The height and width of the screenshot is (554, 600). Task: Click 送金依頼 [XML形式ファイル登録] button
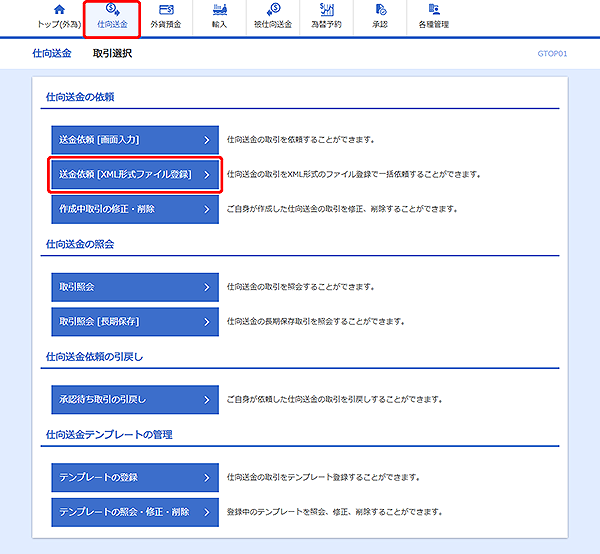point(135,174)
